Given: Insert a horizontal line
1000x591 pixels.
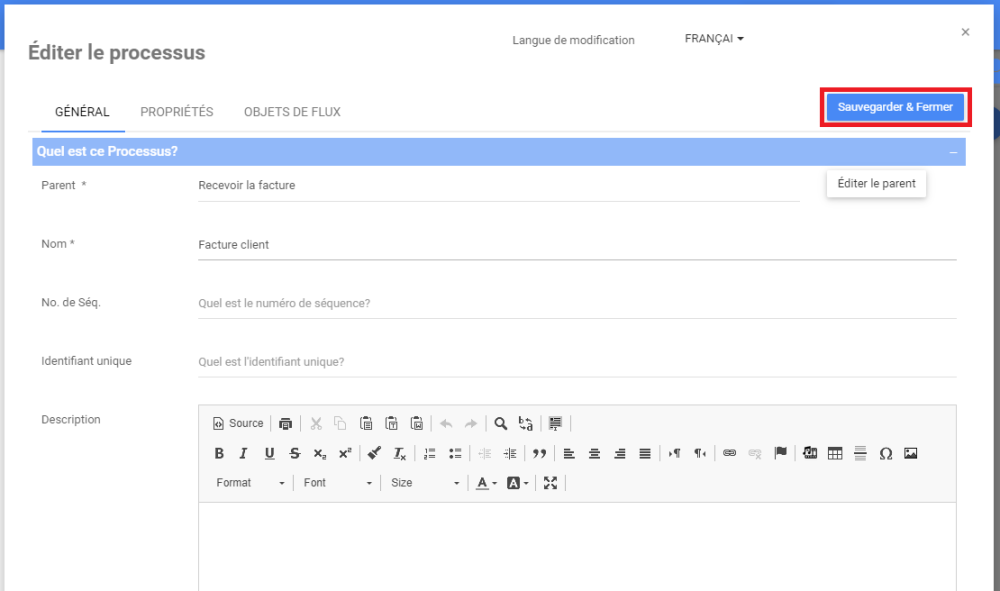Looking at the screenshot, I should pos(860,453).
